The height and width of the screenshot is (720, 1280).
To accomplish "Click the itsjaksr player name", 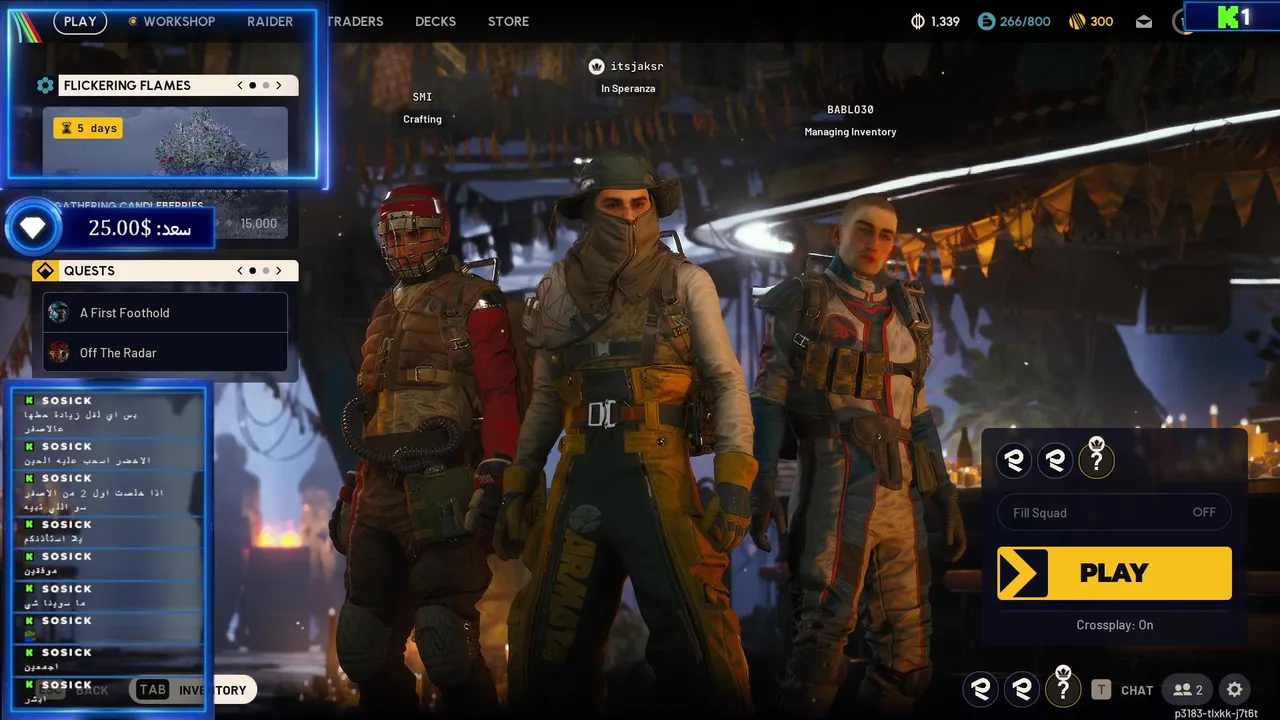I will pos(637,66).
